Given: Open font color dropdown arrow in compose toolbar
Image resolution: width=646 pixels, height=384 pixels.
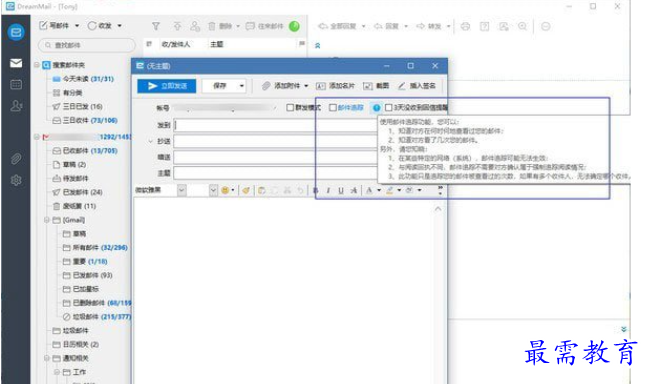Looking at the screenshot, I should click(379, 190).
